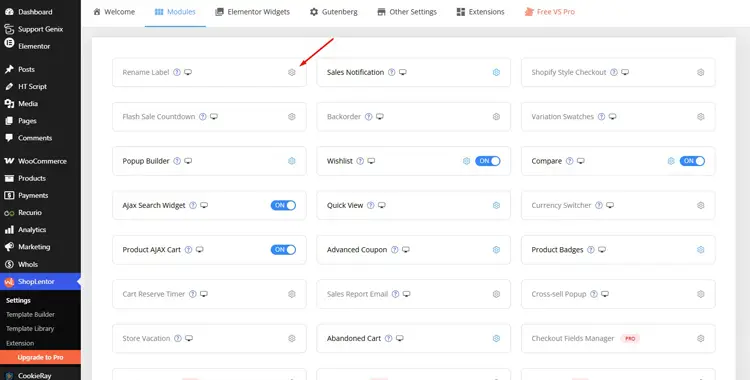The image size is (750, 380).
Task: Open Elementor menu in sidebar
Action: coord(40,46)
